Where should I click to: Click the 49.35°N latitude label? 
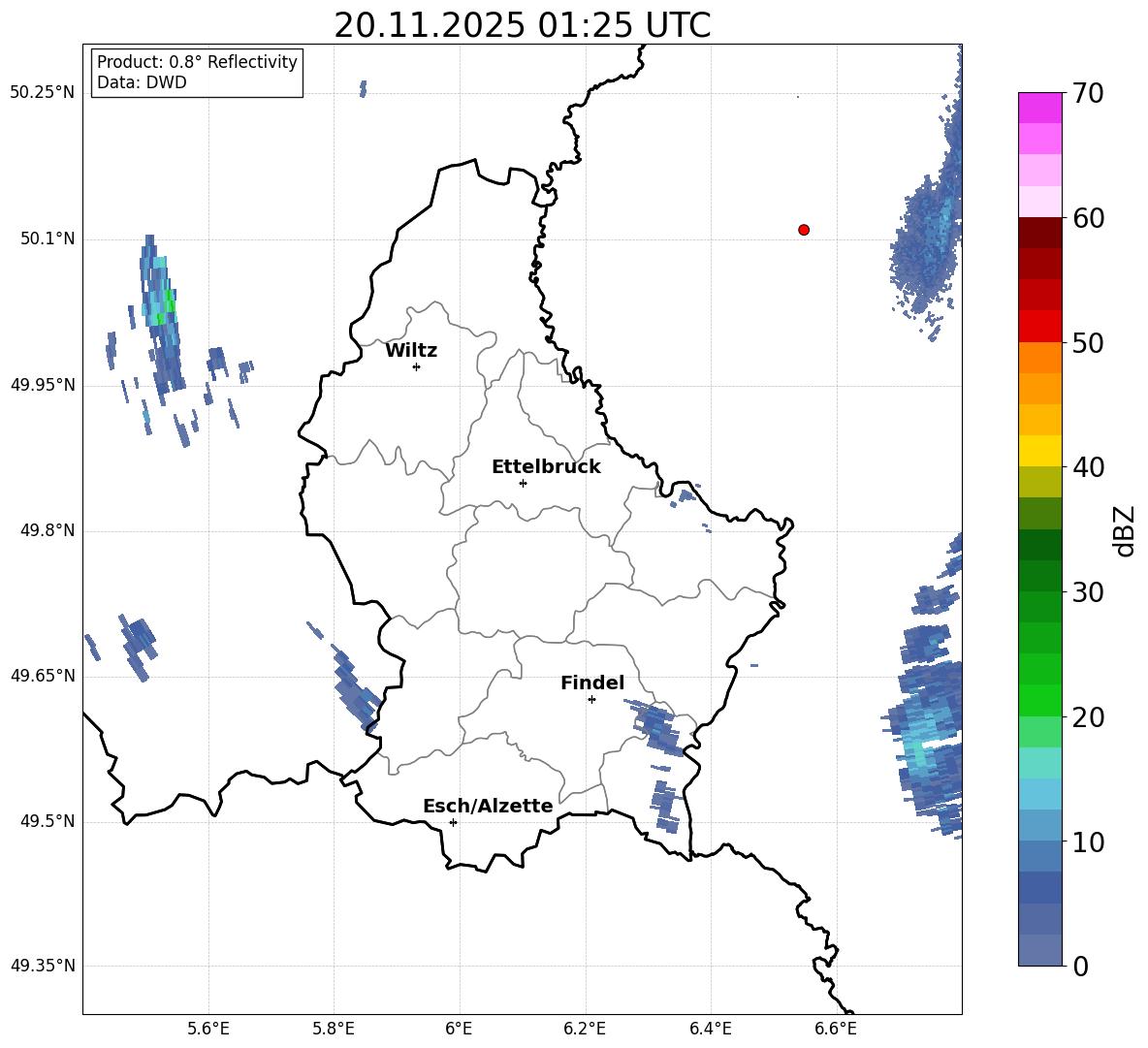42,966
